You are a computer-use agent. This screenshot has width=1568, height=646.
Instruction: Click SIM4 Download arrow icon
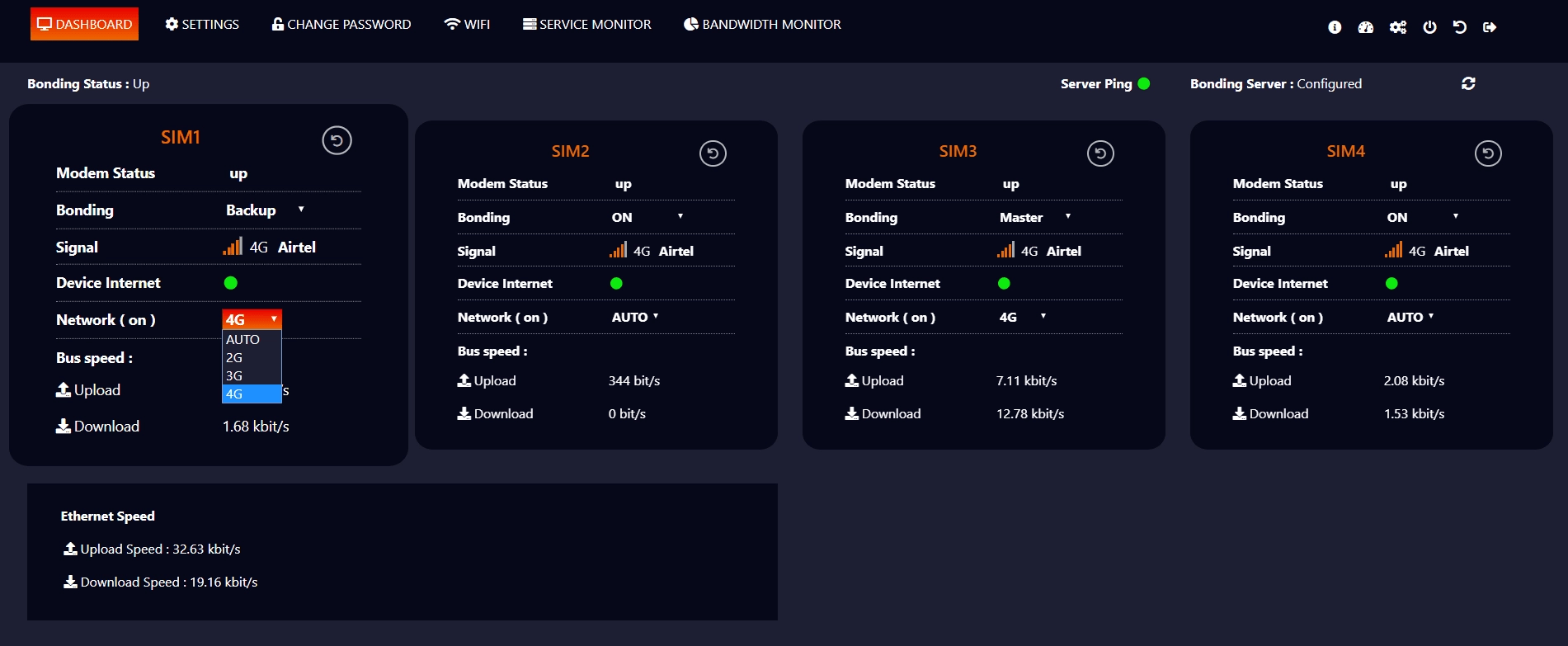coord(1240,413)
